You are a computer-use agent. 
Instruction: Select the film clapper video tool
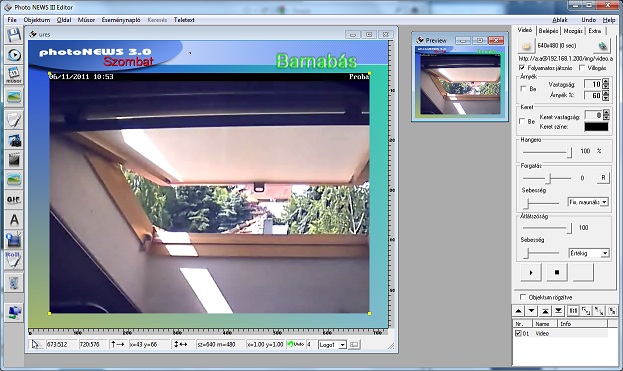click(x=14, y=160)
